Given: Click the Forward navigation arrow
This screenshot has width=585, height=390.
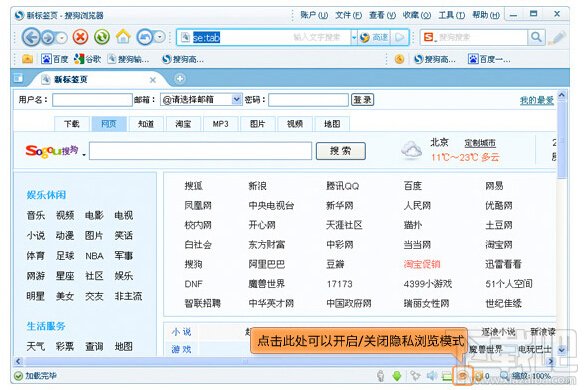Looking at the screenshot, I should click(x=47, y=37).
